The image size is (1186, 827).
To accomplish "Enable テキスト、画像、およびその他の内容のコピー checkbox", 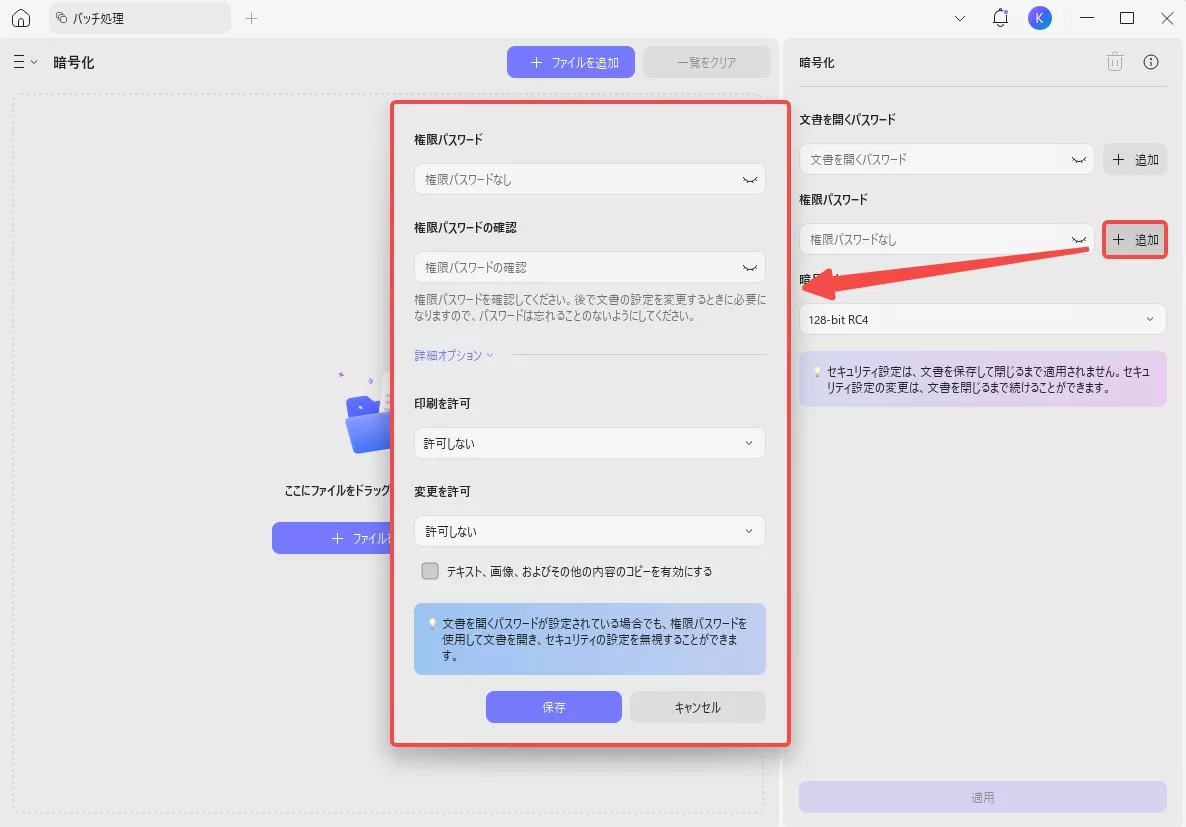I will (430, 571).
